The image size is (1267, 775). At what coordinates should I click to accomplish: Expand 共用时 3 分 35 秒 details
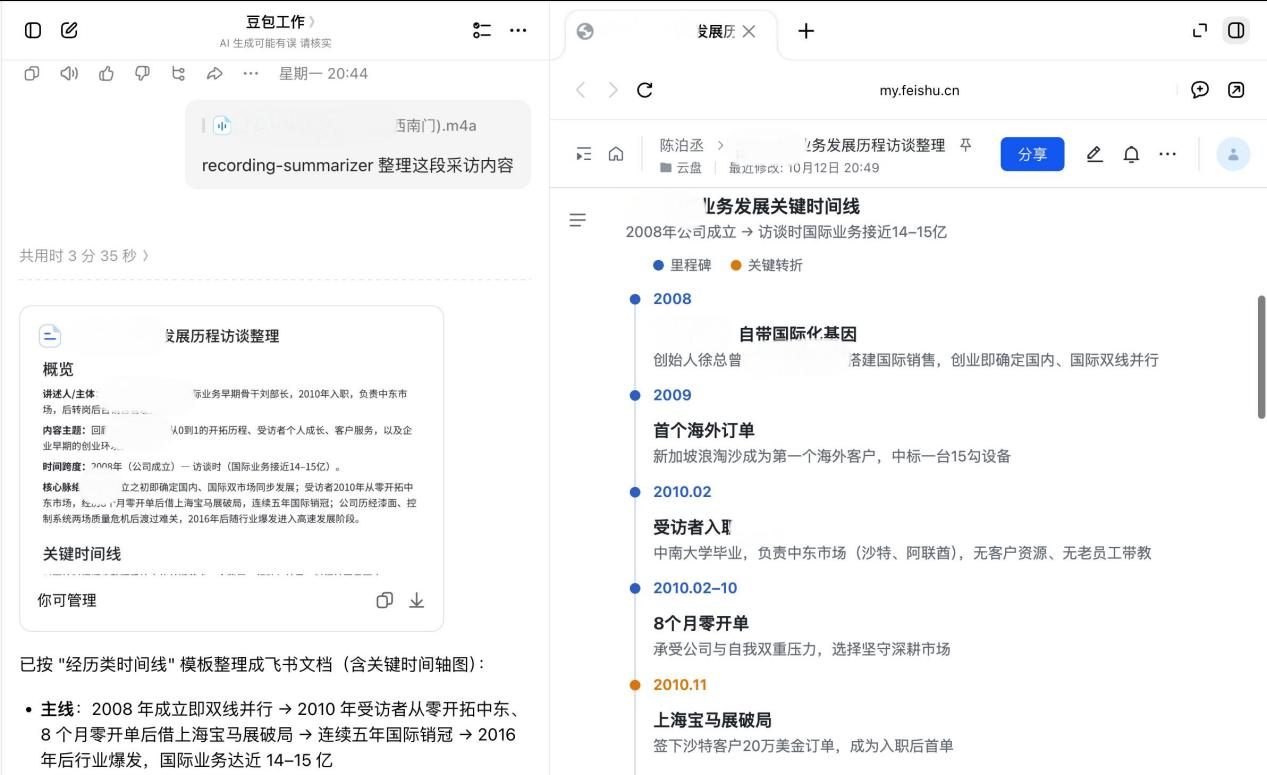84,255
